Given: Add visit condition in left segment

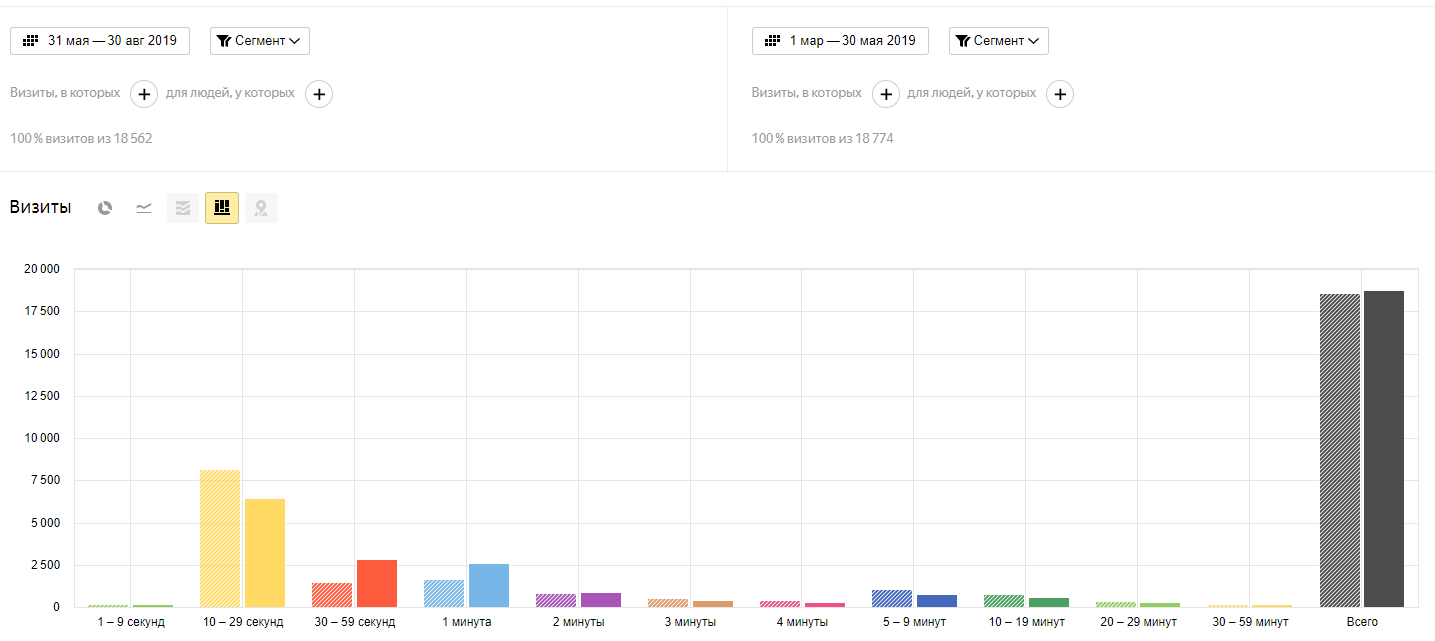Looking at the screenshot, I should (144, 94).
